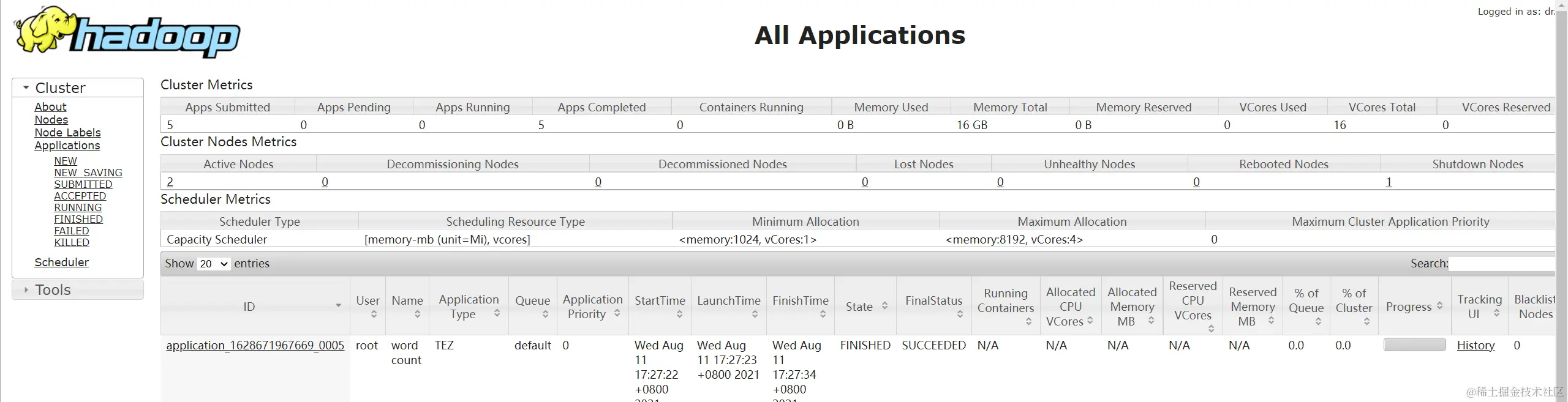Open the Show entries count dropdown
Screen dimensions: 1568x402
[214, 264]
